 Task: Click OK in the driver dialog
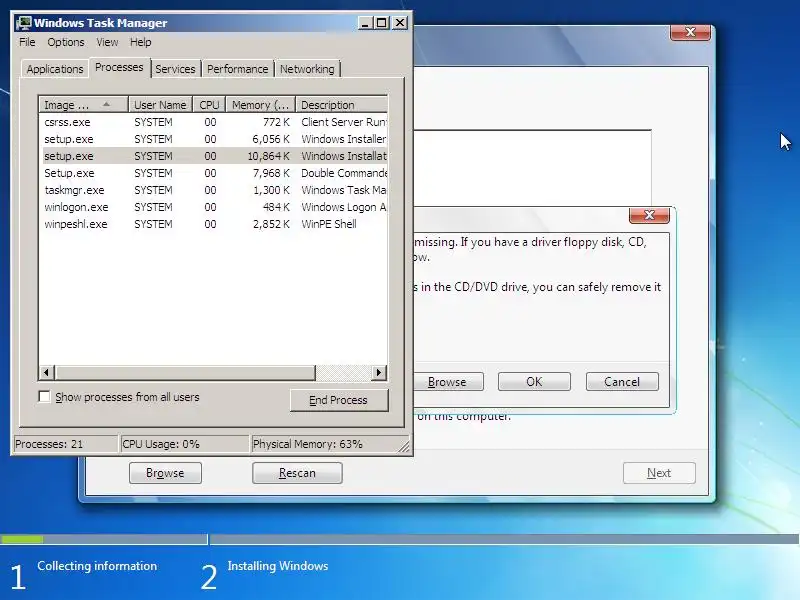pos(534,382)
